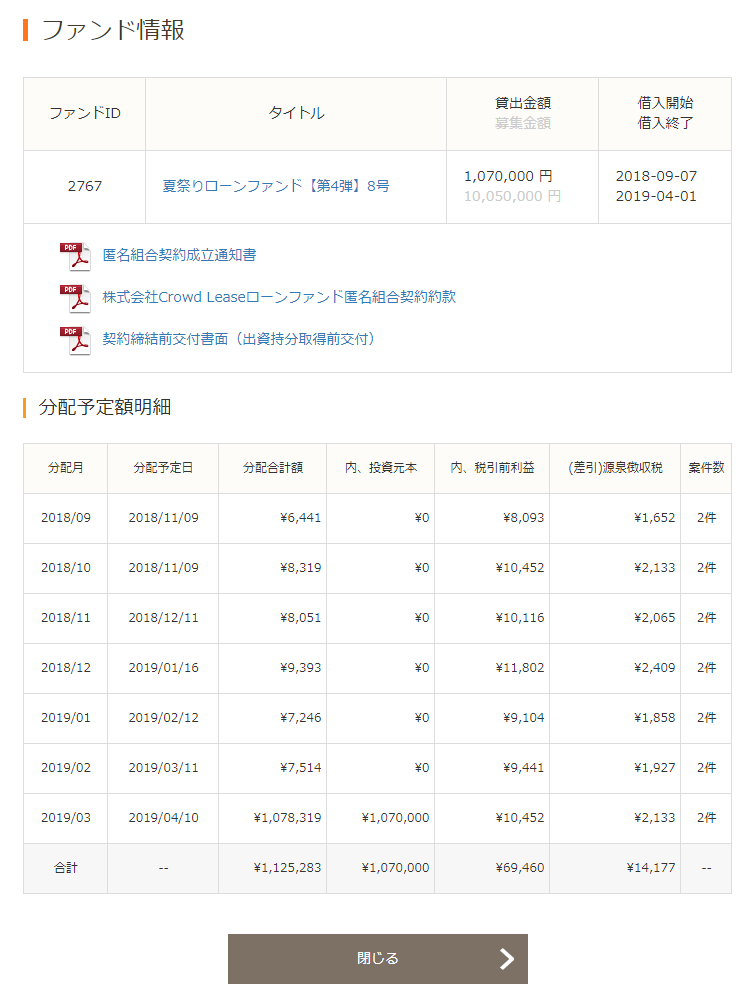Click the ¥8,051 distribution total

pos(300,618)
